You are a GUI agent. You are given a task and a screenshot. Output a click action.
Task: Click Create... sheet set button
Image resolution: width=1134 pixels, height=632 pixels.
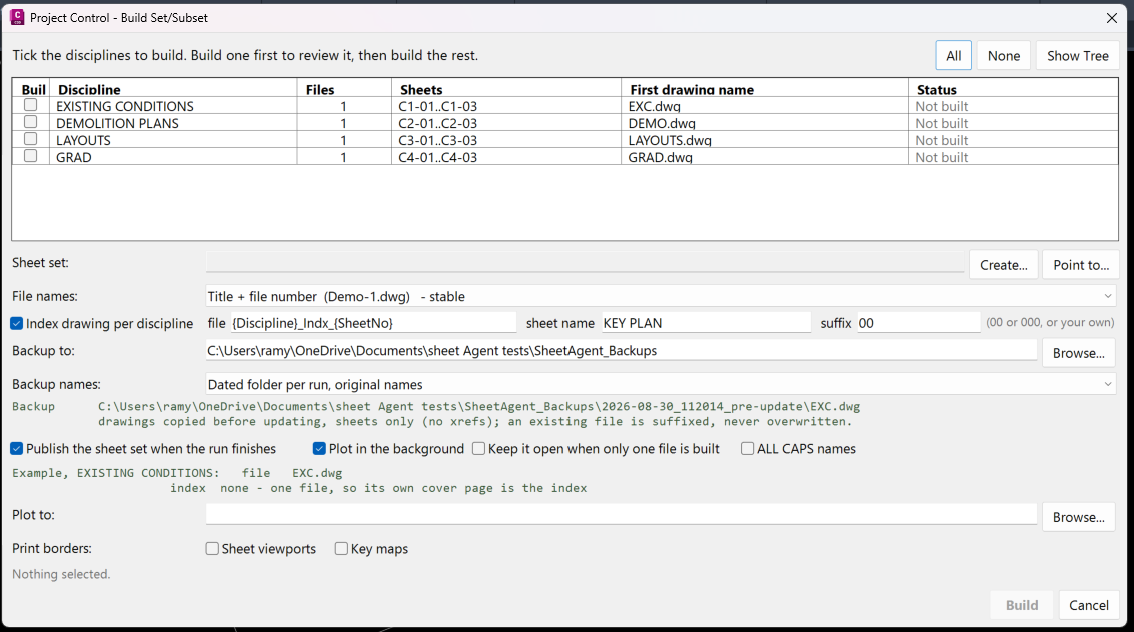[x=1004, y=265]
